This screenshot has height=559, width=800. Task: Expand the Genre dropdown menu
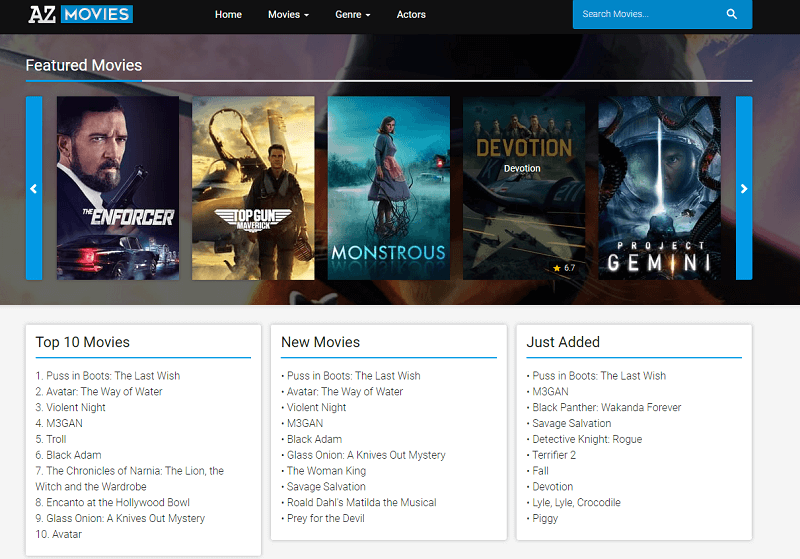click(352, 15)
